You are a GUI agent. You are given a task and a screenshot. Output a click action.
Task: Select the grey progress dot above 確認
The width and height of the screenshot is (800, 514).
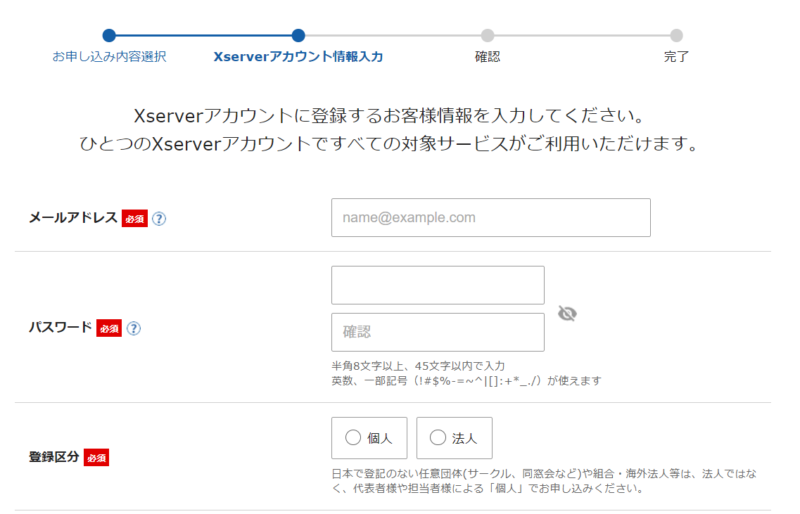click(488, 35)
